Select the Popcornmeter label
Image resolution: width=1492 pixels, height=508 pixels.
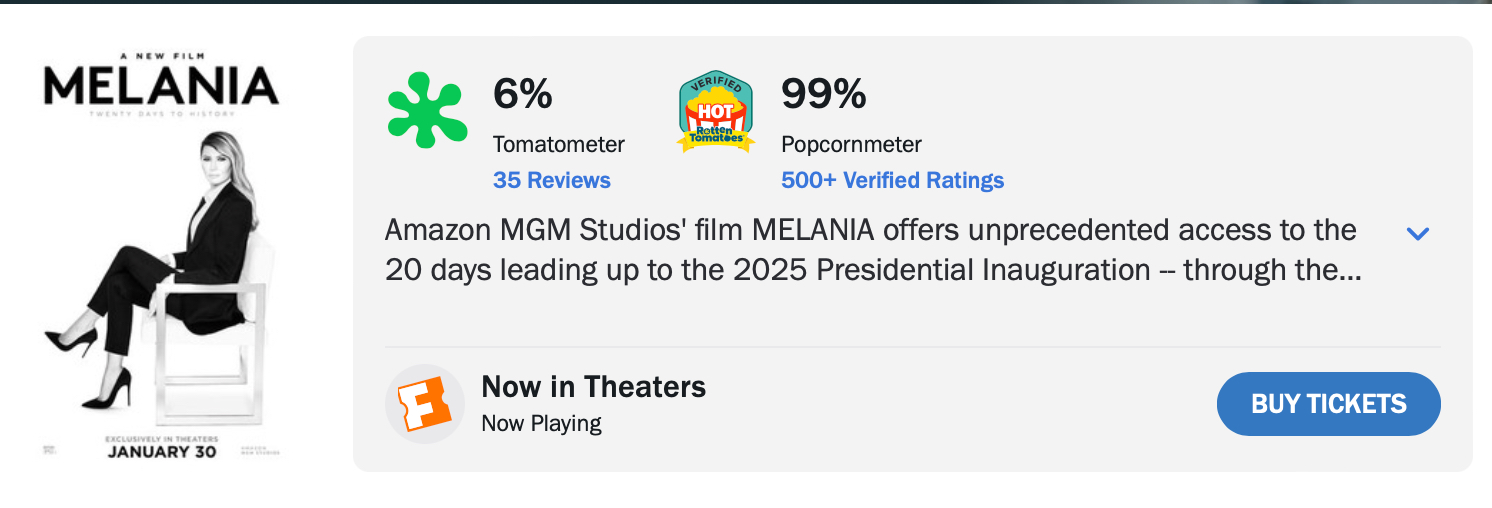pyautogui.click(x=851, y=144)
